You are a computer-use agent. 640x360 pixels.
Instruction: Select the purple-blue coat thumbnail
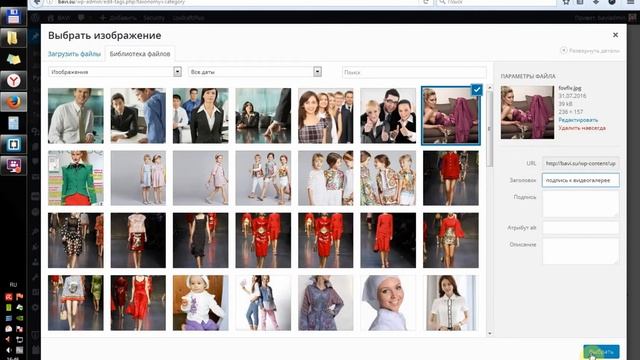pos(326,303)
